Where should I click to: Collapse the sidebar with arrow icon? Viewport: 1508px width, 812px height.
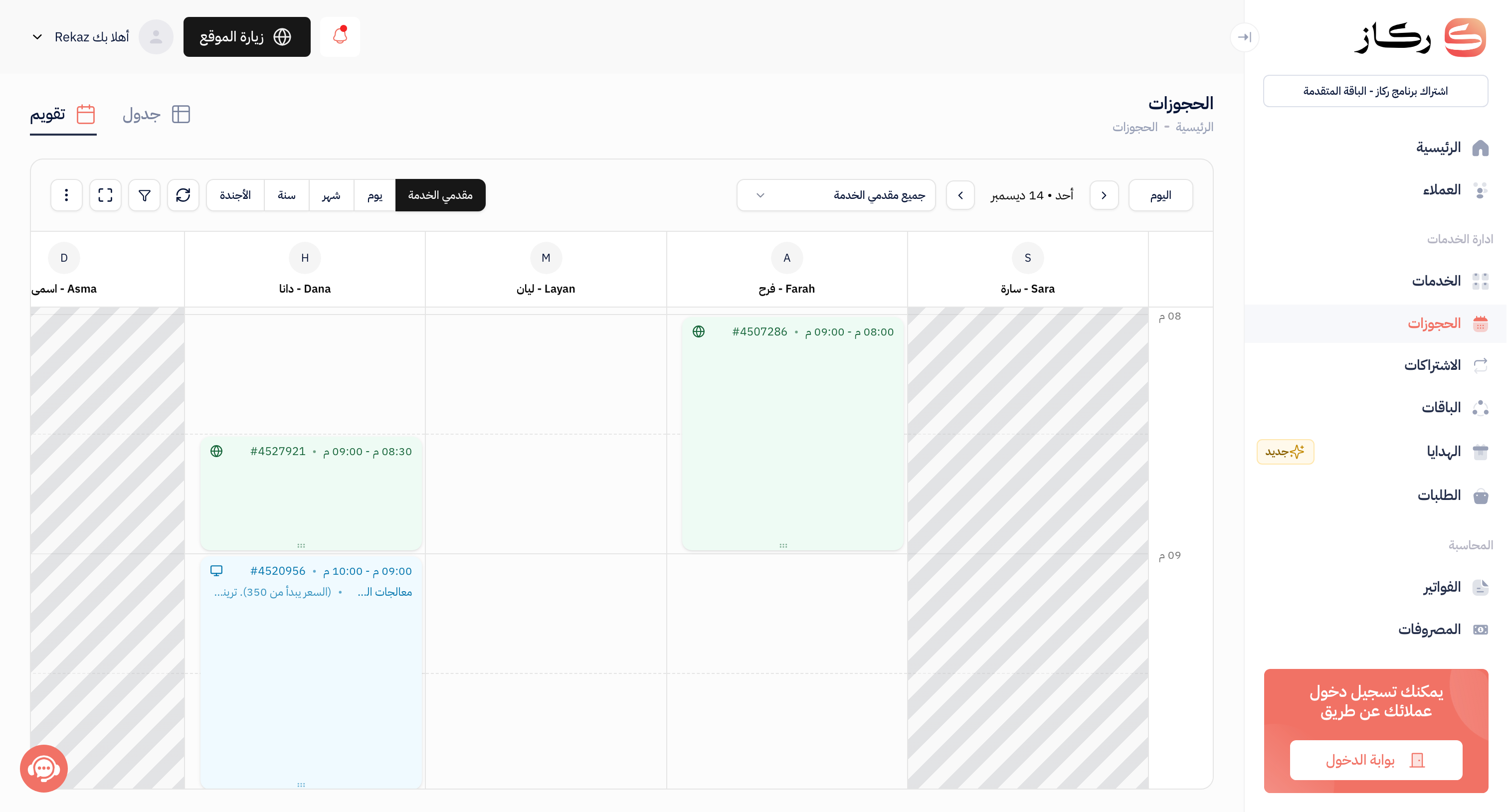(1244, 37)
